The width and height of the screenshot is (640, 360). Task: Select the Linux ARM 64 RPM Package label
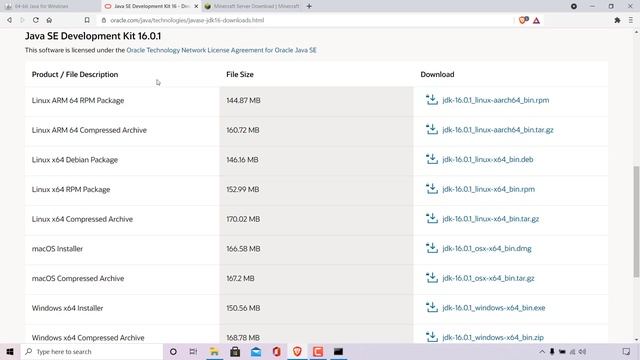point(78,100)
